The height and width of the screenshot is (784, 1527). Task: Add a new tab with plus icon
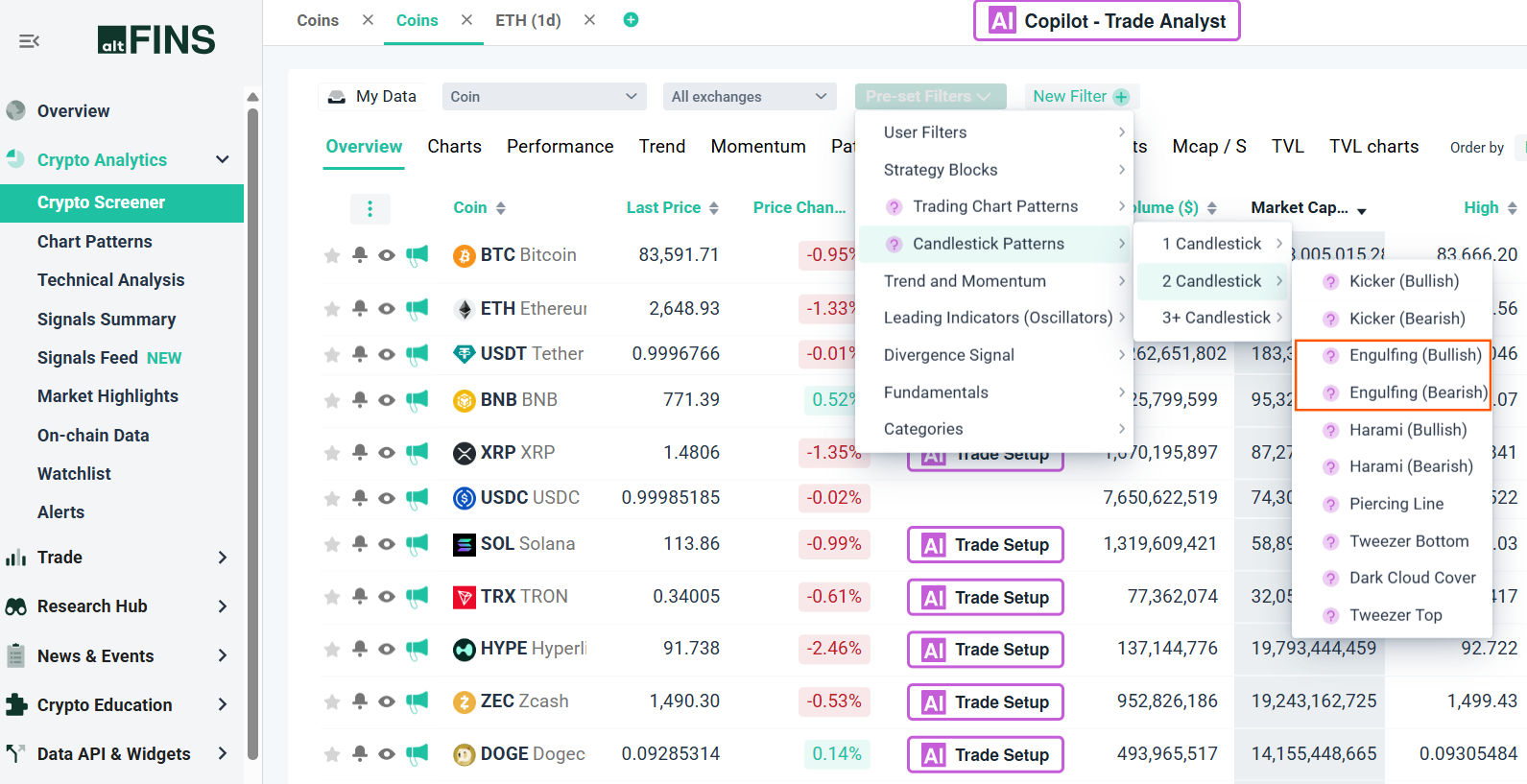coord(631,20)
